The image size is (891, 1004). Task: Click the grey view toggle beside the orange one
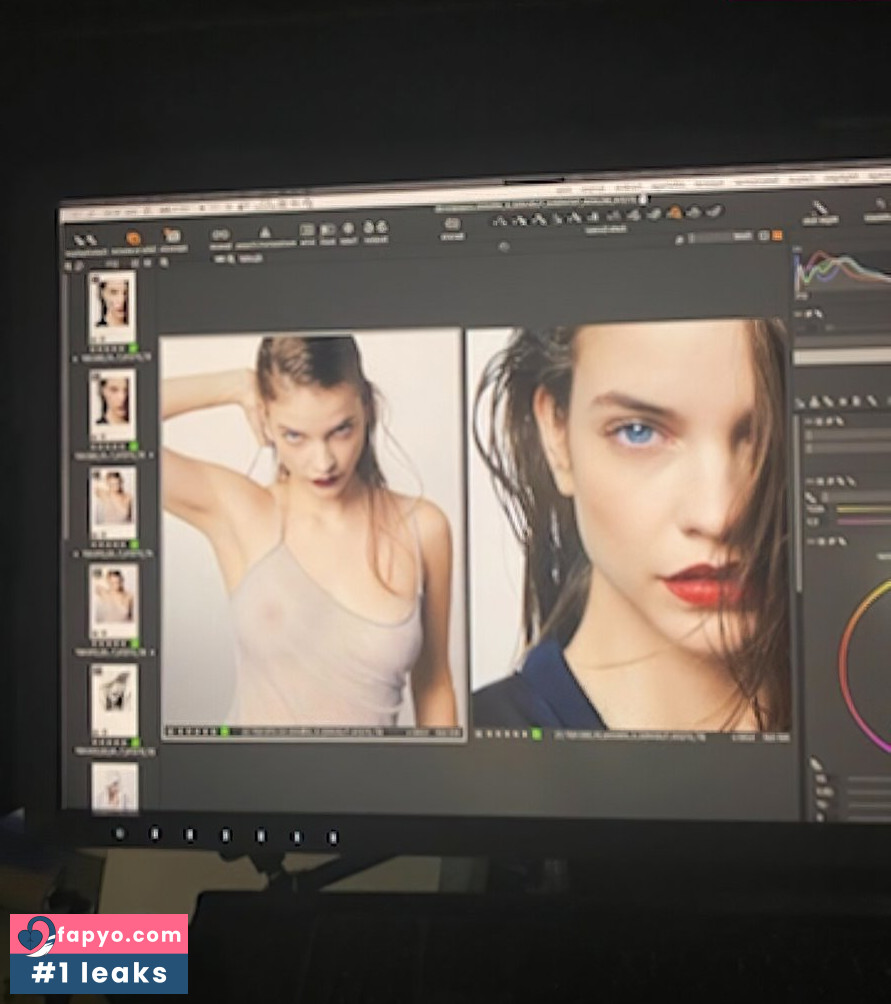764,236
